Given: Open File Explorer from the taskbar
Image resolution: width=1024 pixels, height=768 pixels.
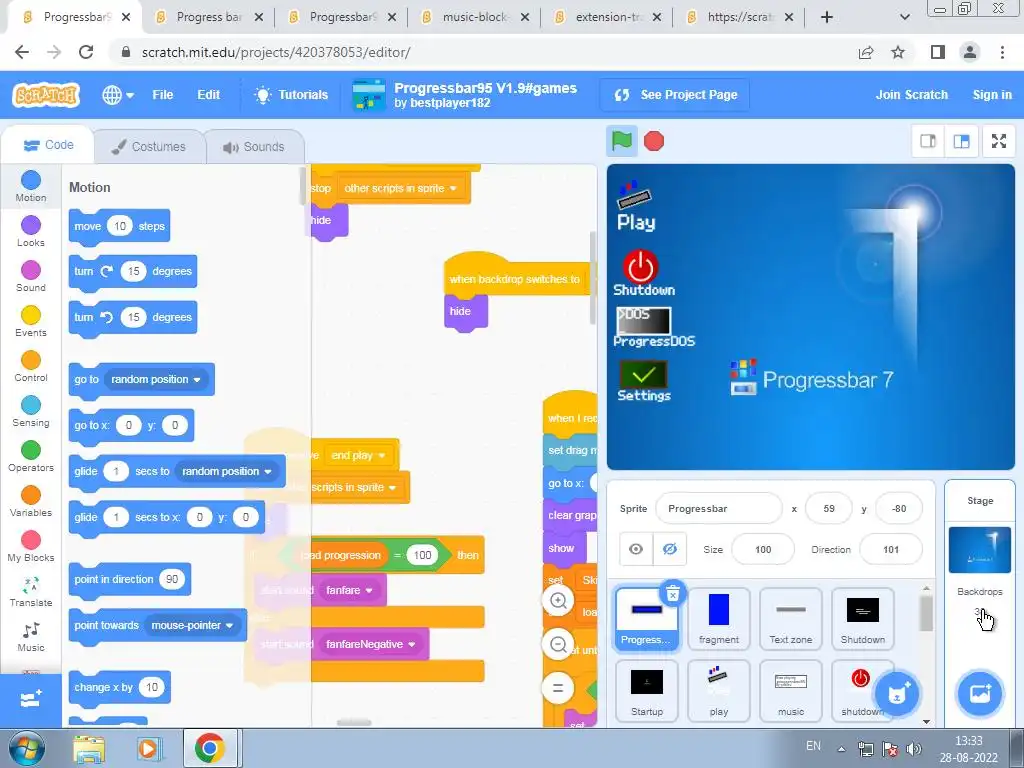Looking at the screenshot, I should click(x=89, y=749).
